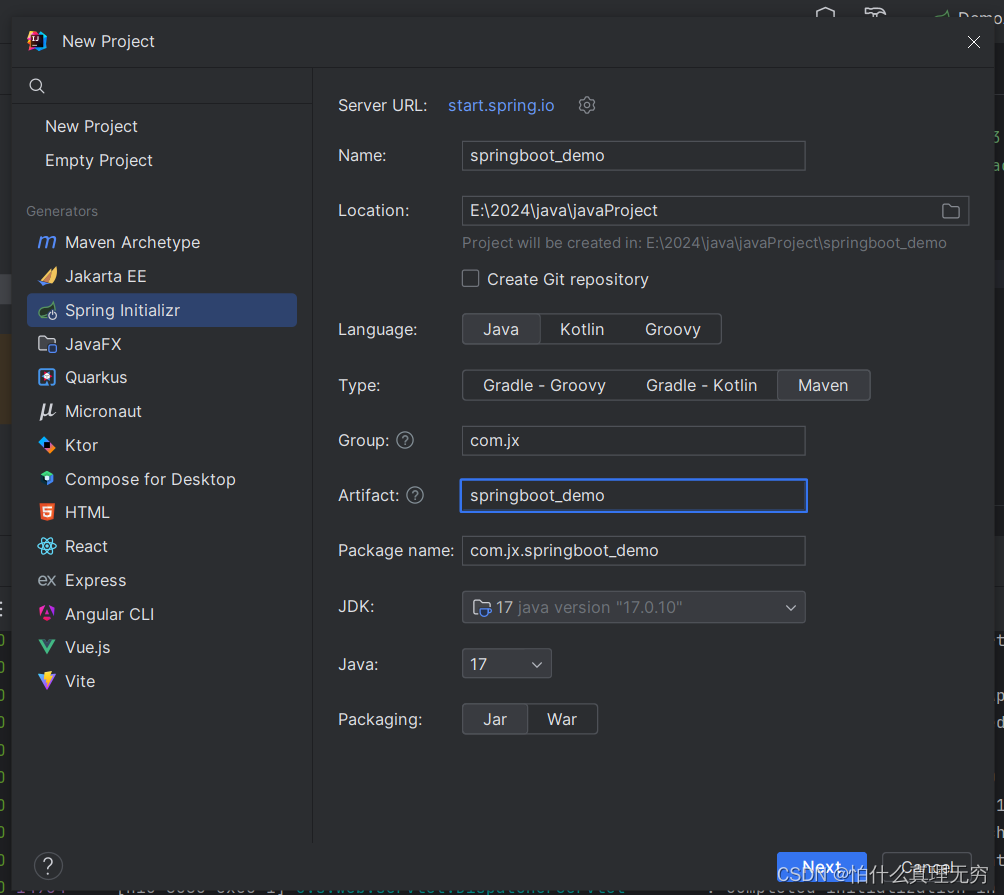
Task: Open the Java version 17 dropdown
Action: pos(506,664)
